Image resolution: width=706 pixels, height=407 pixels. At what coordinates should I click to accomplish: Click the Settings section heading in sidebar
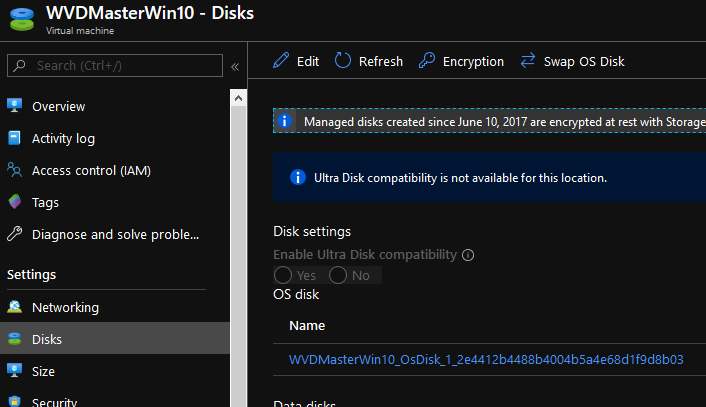32,274
